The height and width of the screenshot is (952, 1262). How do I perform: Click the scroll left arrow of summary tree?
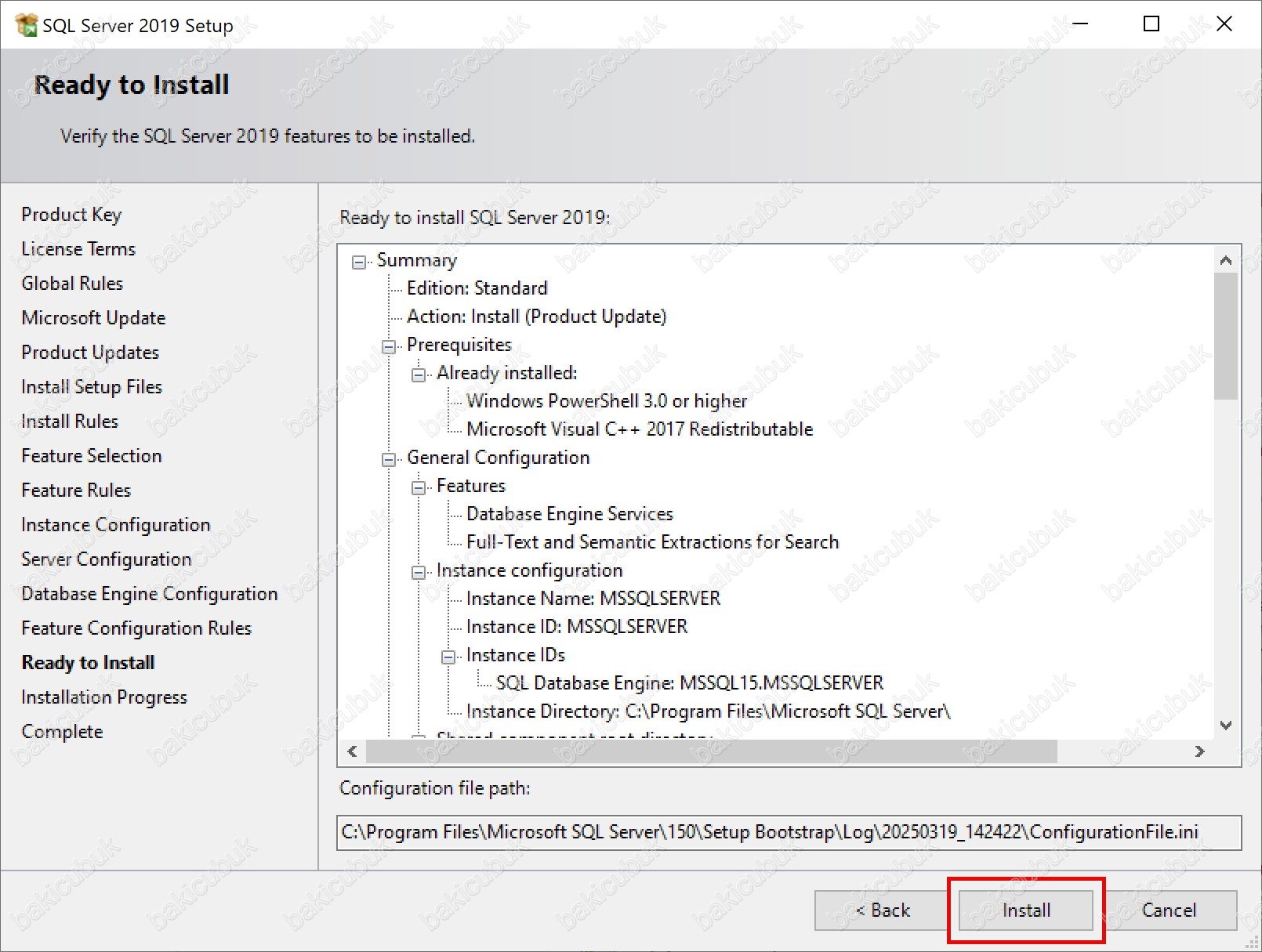click(x=352, y=751)
